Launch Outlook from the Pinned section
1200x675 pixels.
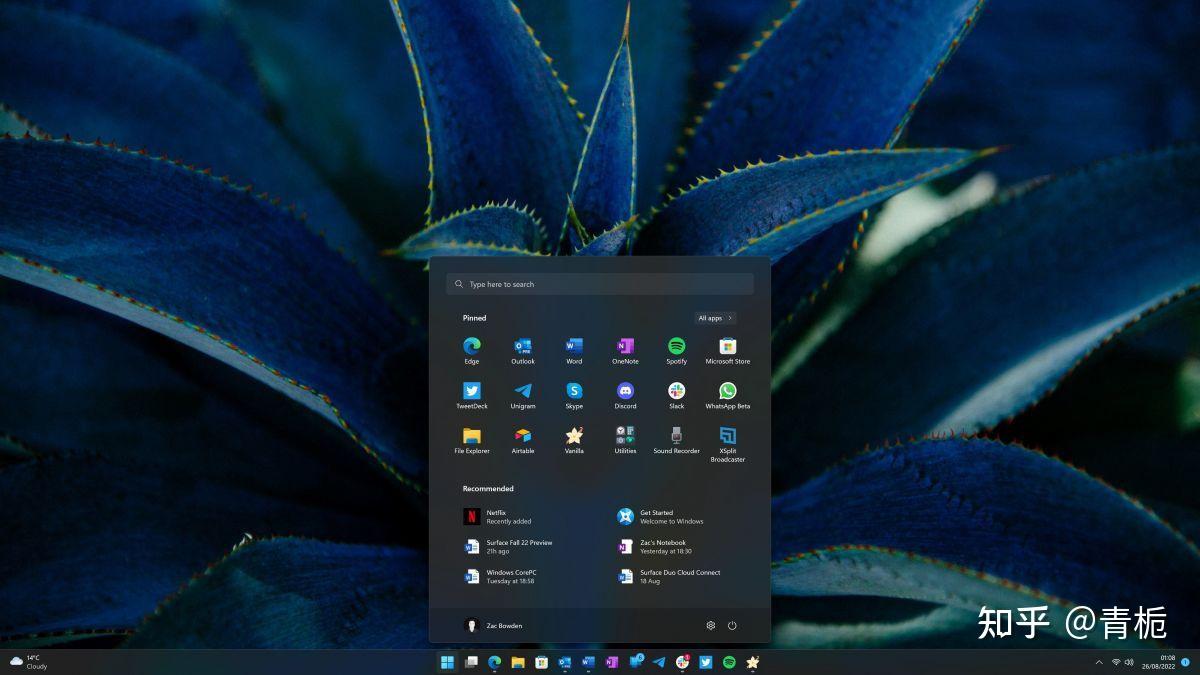pos(523,350)
